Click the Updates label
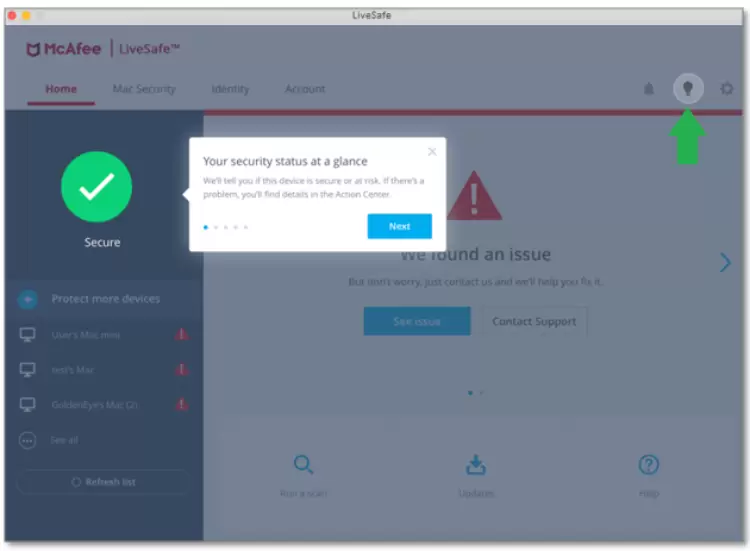 coord(476,493)
